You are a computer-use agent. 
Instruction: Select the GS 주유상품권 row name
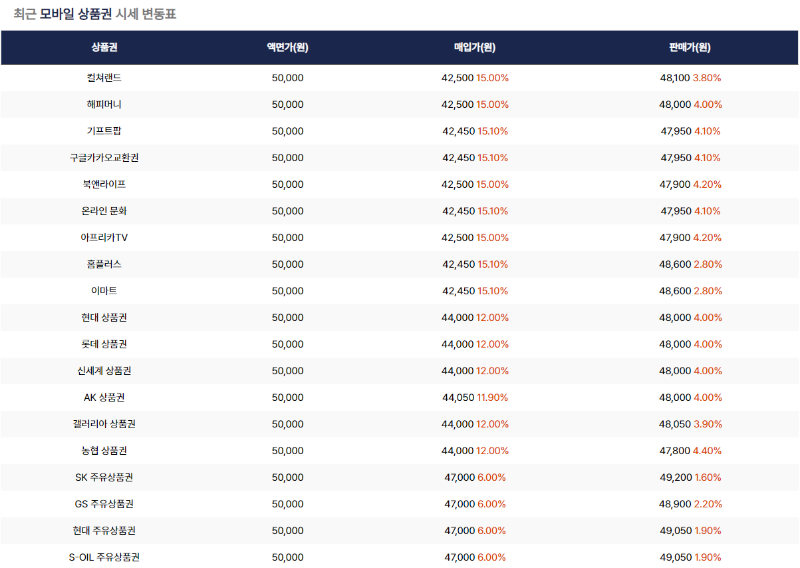tap(104, 504)
